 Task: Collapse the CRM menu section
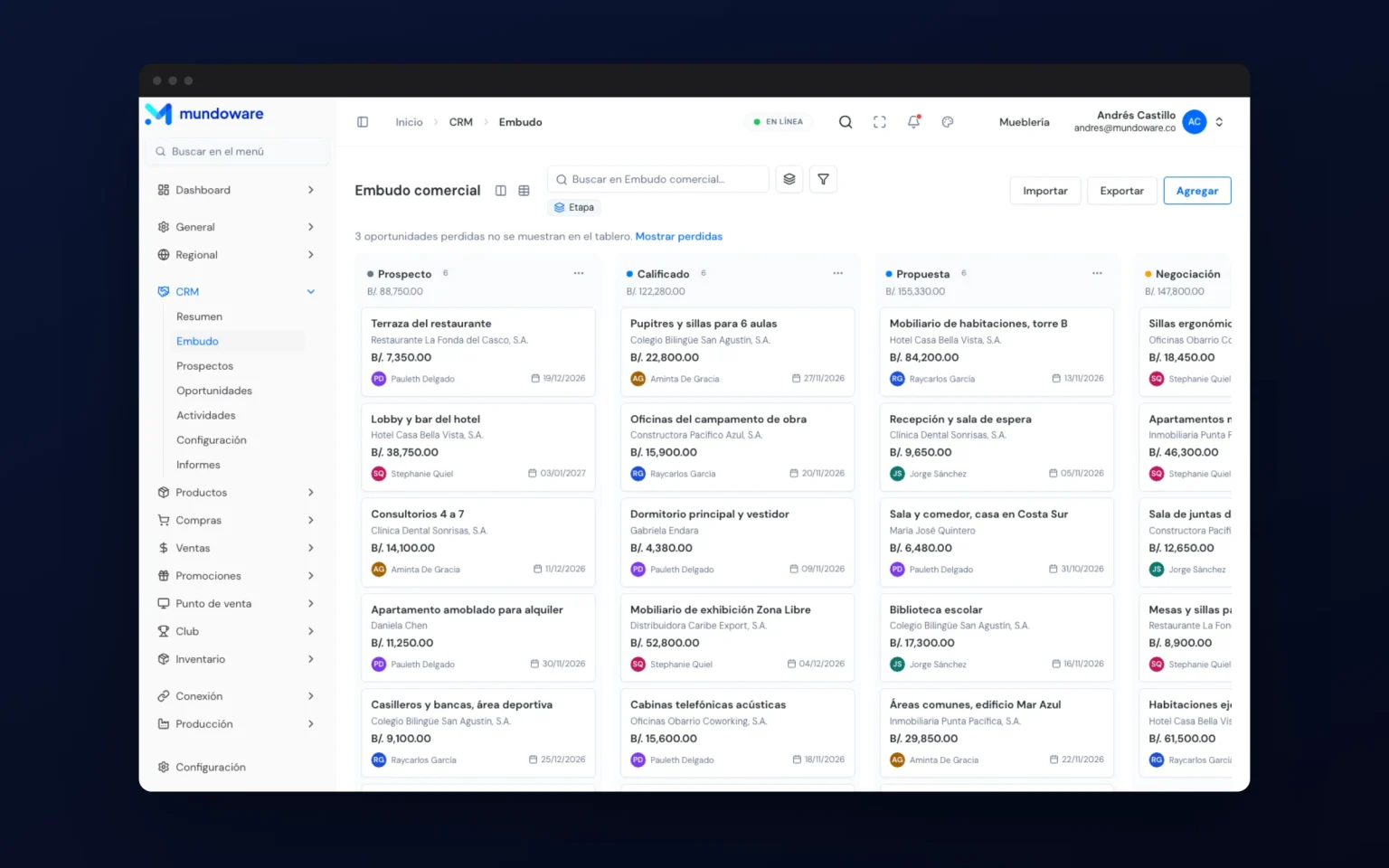pyautogui.click(x=237, y=292)
